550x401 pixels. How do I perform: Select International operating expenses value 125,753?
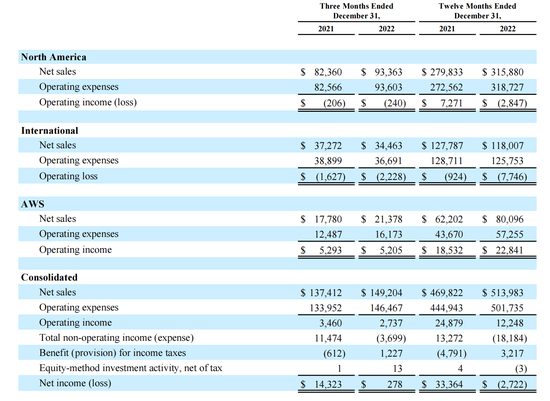pos(507,161)
